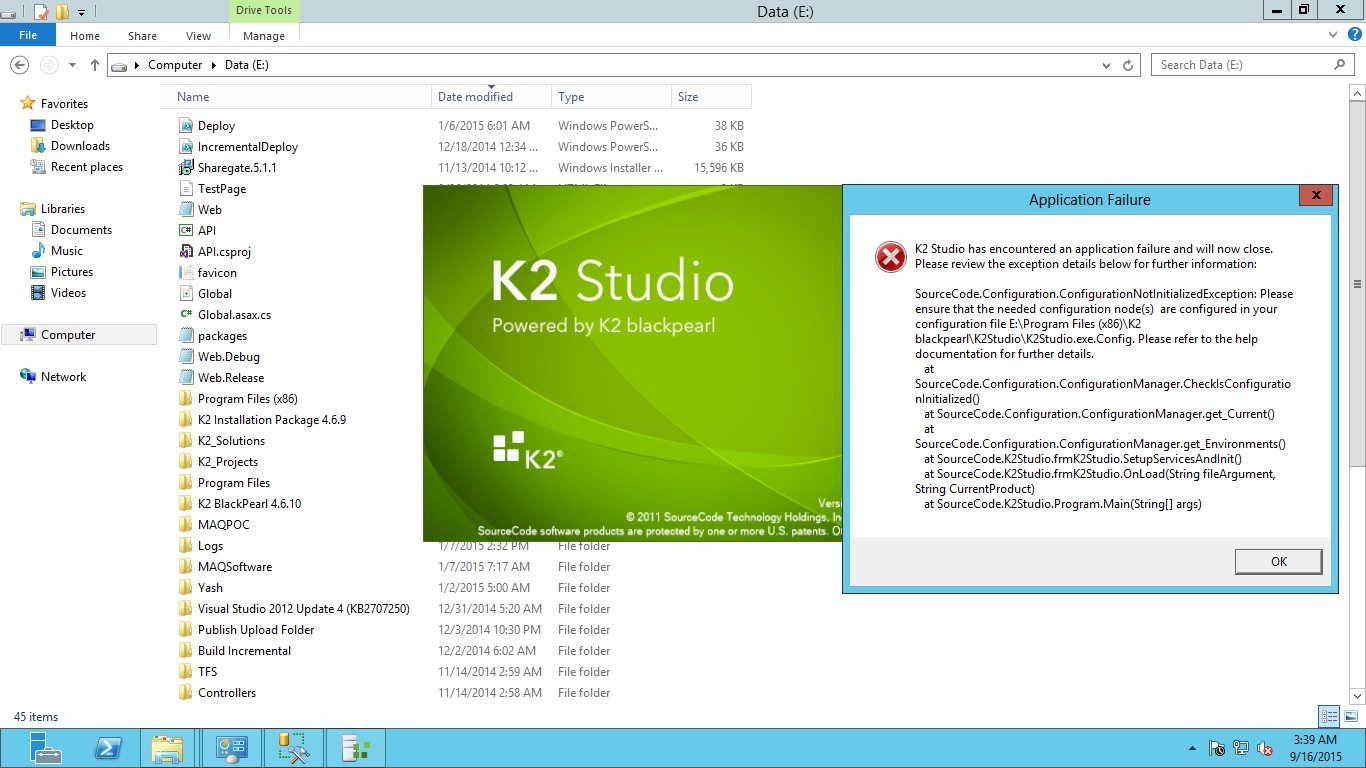Image resolution: width=1366 pixels, height=768 pixels.
Task: Click the muted volume tray icon
Action: 1265,748
